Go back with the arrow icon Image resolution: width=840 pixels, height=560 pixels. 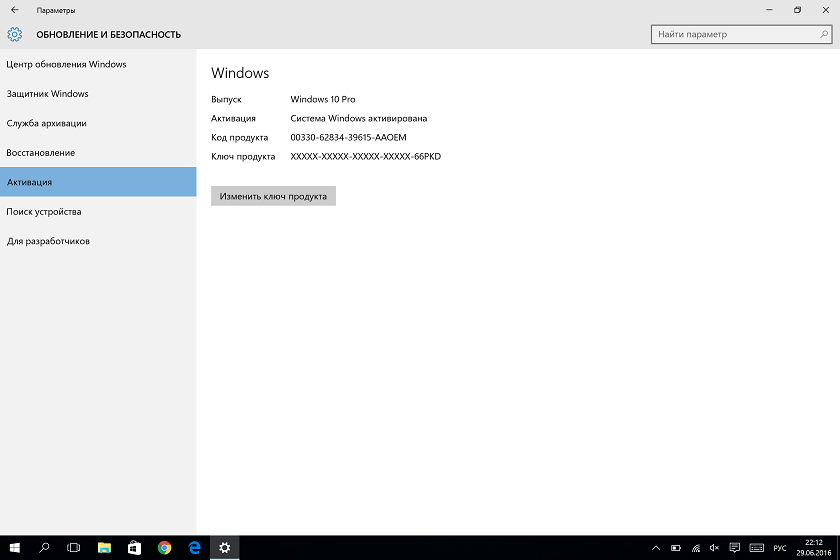(x=14, y=10)
